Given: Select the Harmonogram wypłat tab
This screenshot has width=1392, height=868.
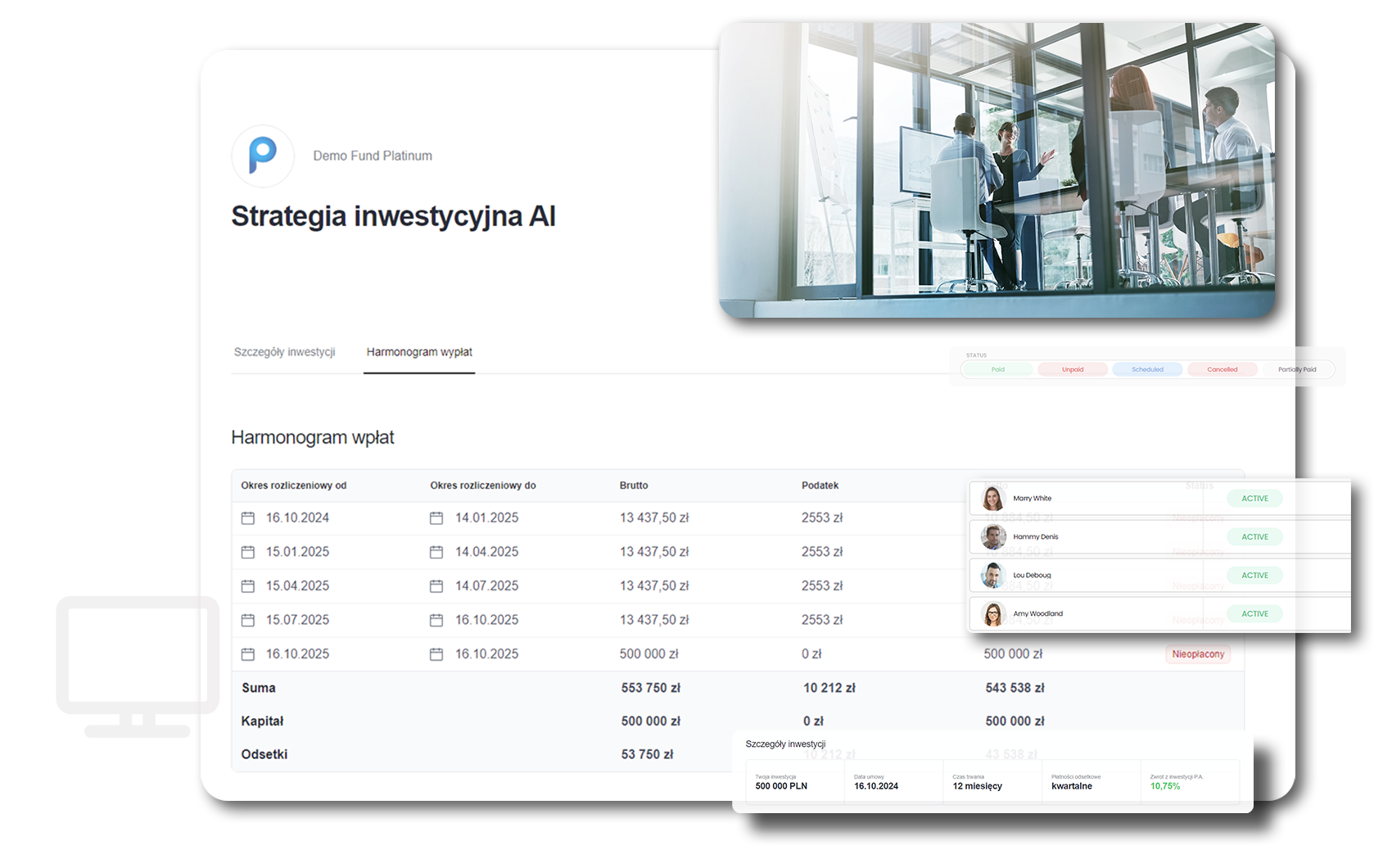Looking at the screenshot, I should 419,352.
